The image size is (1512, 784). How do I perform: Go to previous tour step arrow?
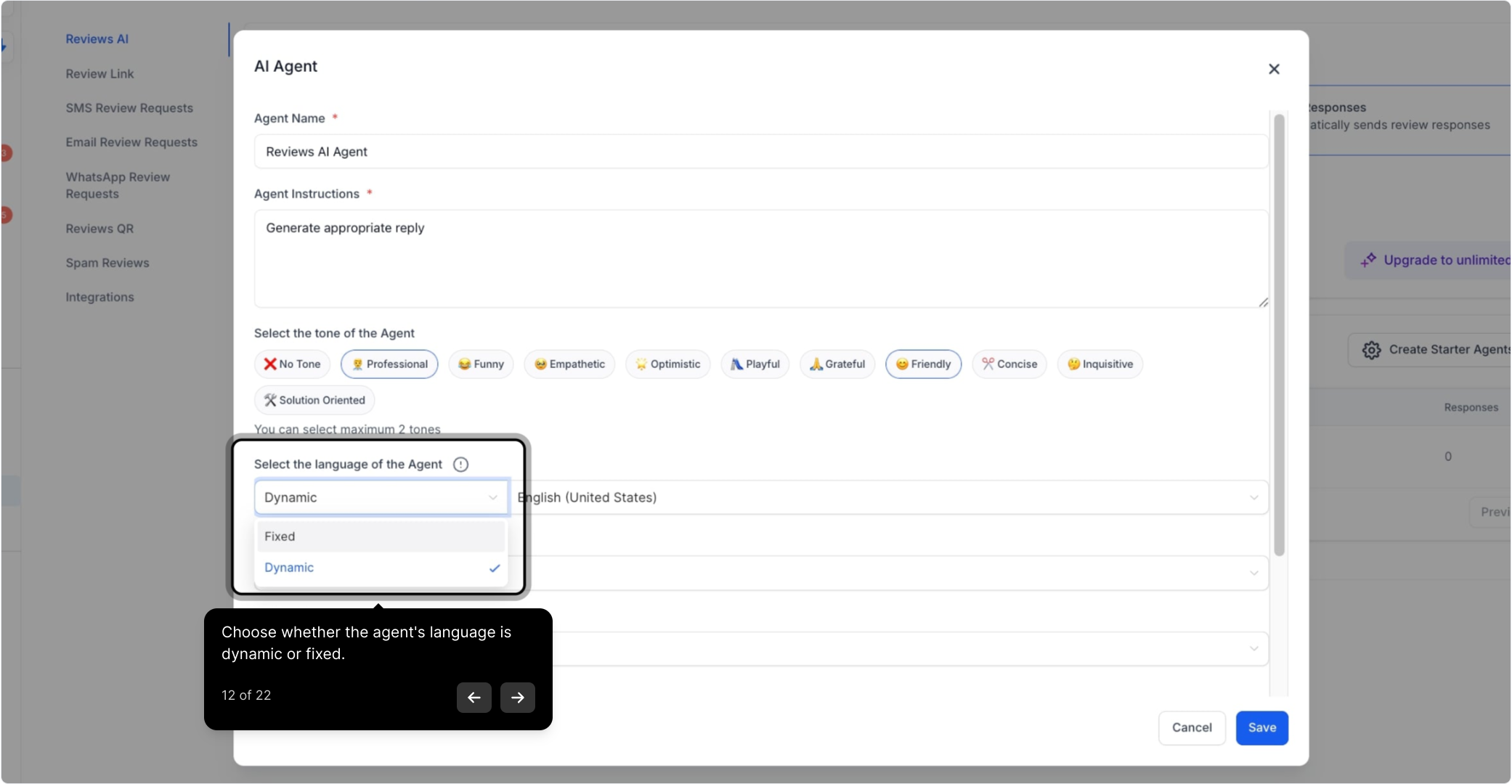click(474, 698)
